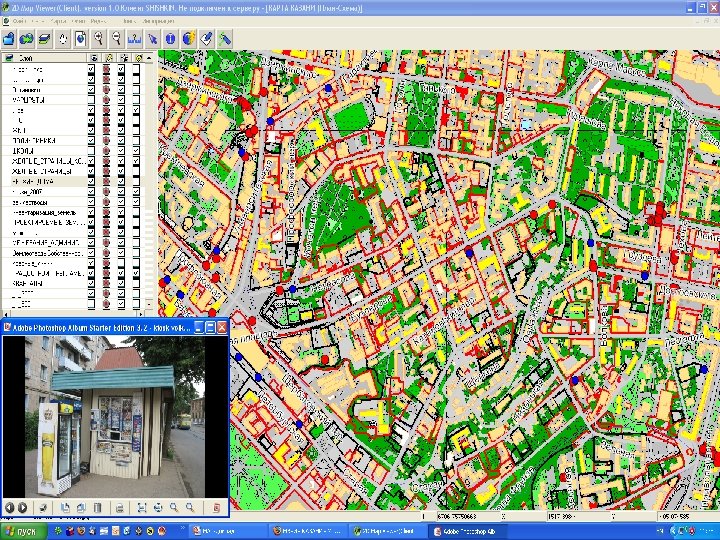
Task: Open the Карта menu
Action: (x=58, y=21)
